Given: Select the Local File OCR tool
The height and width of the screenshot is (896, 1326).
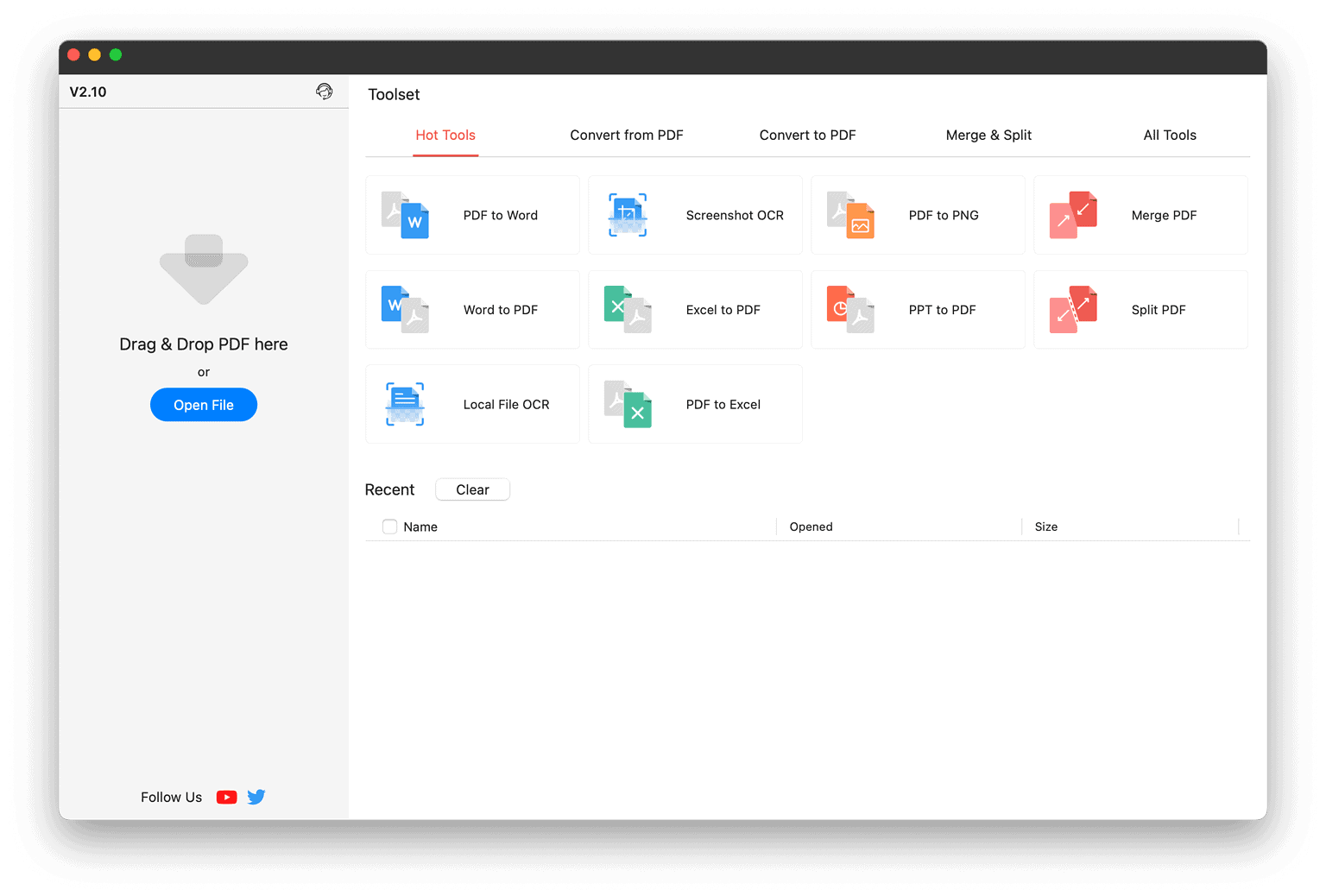Looking at the screenshot, I should coord(471,403).
